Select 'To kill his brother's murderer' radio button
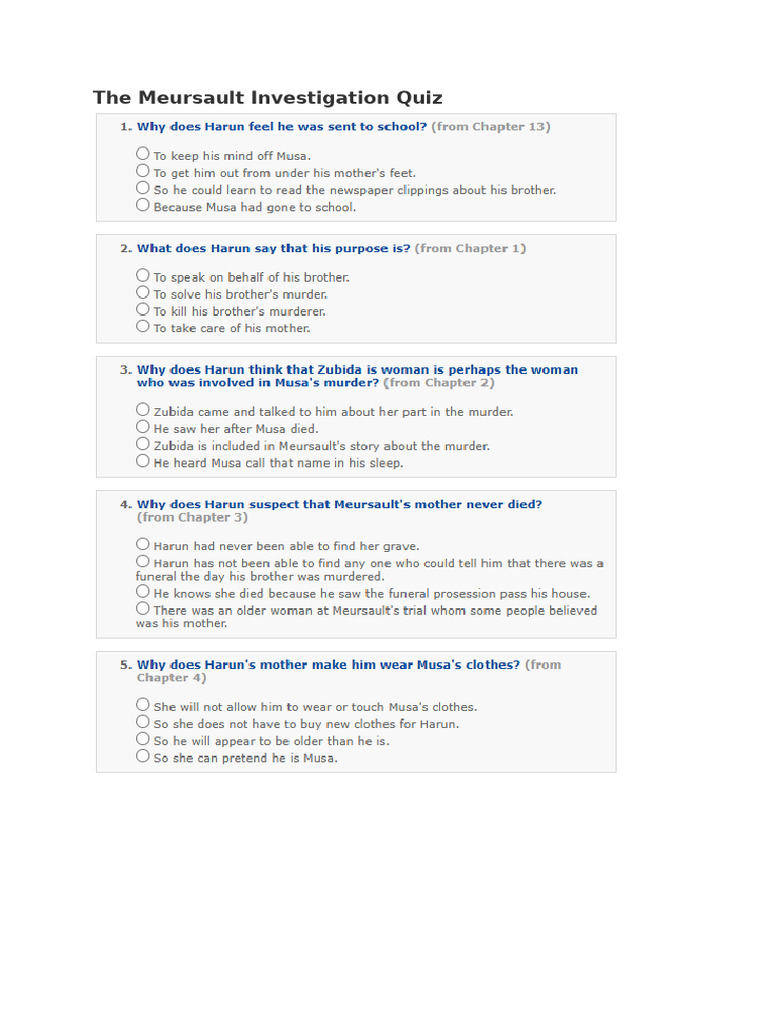768x1024 pixels. [143, 310]
